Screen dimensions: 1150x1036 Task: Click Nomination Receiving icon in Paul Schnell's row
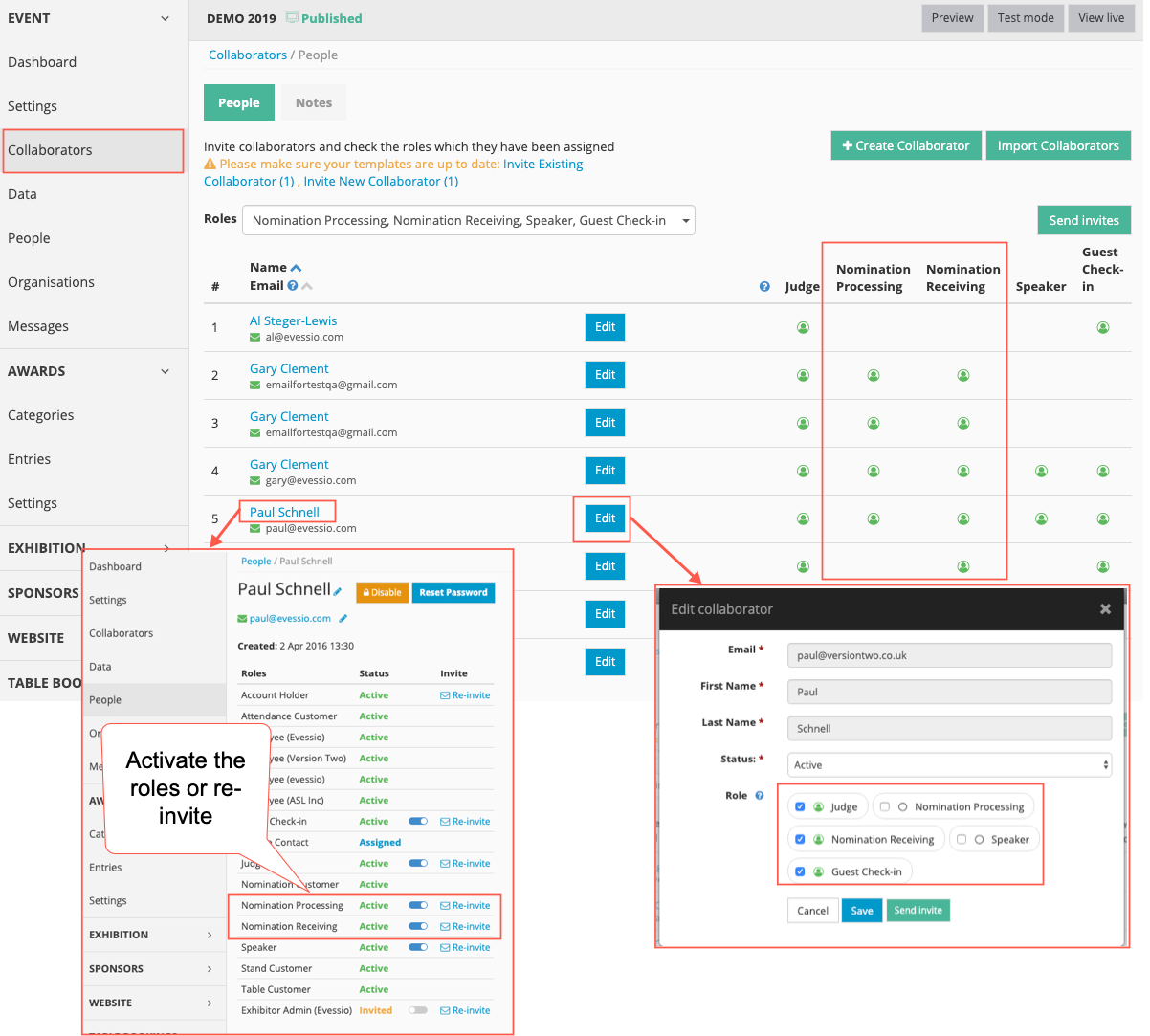[x=963, y=518]
